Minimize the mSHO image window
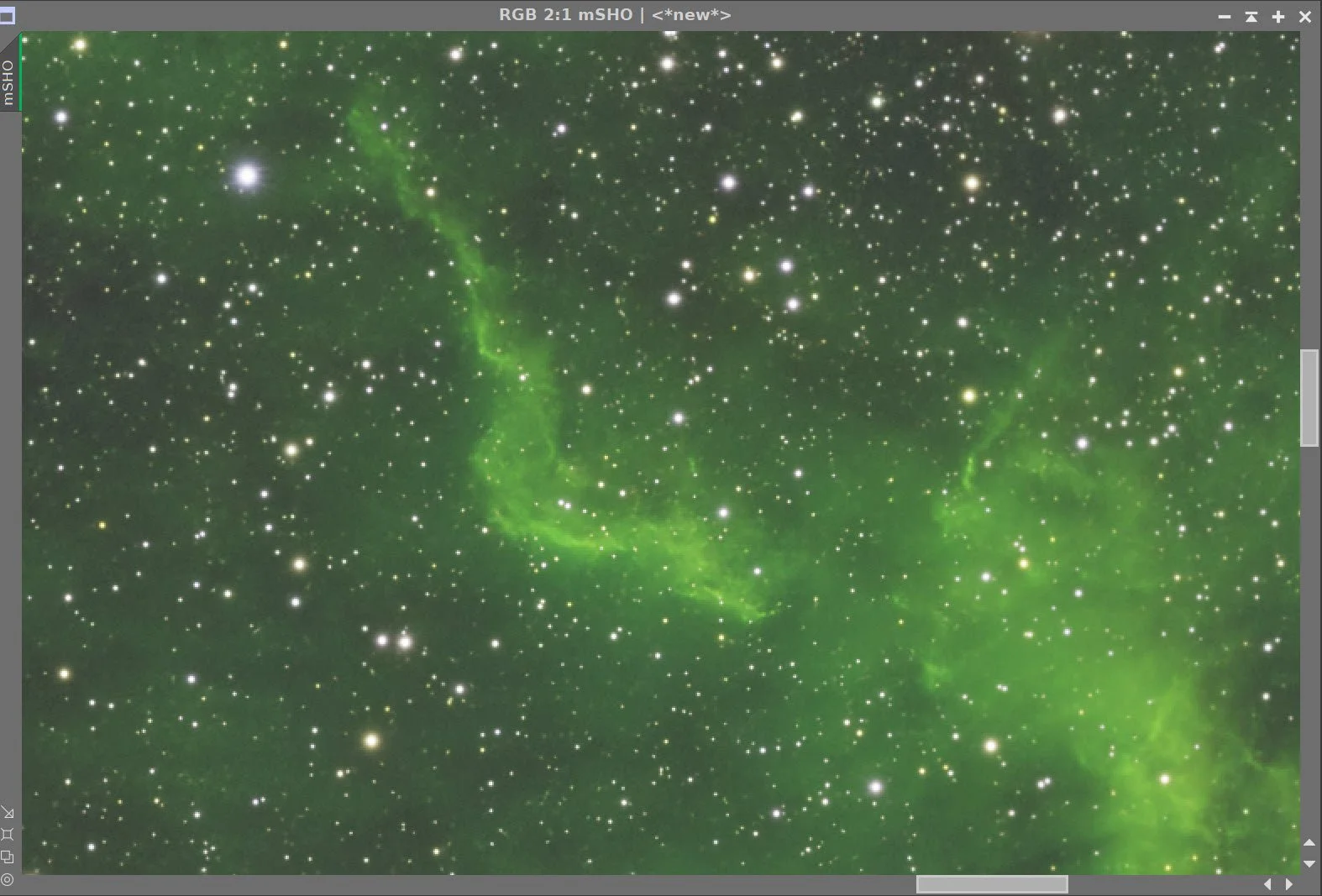This screenshot has width=1322, height=896. click(1225, 16)
